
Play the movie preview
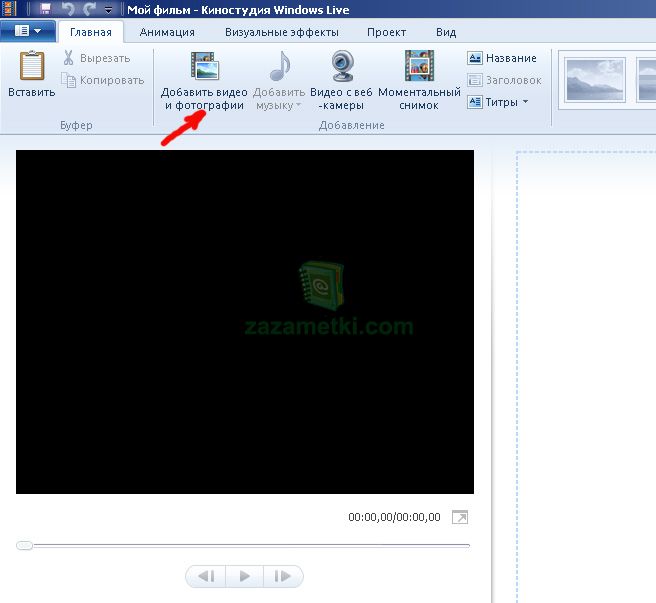245,576
